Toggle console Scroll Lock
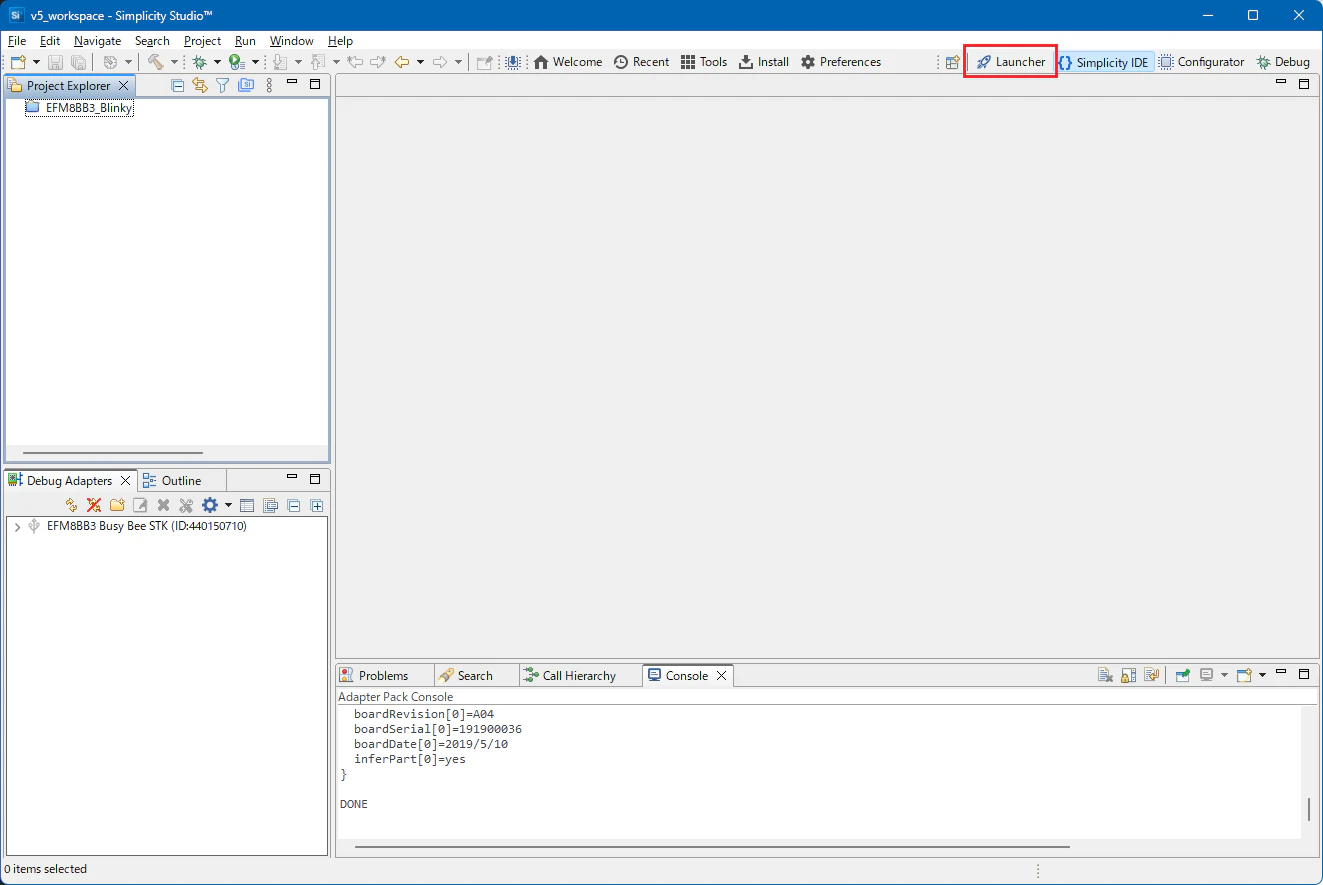The width and height of the screenshot is (1323, 885). click(x=1128, y=676)
